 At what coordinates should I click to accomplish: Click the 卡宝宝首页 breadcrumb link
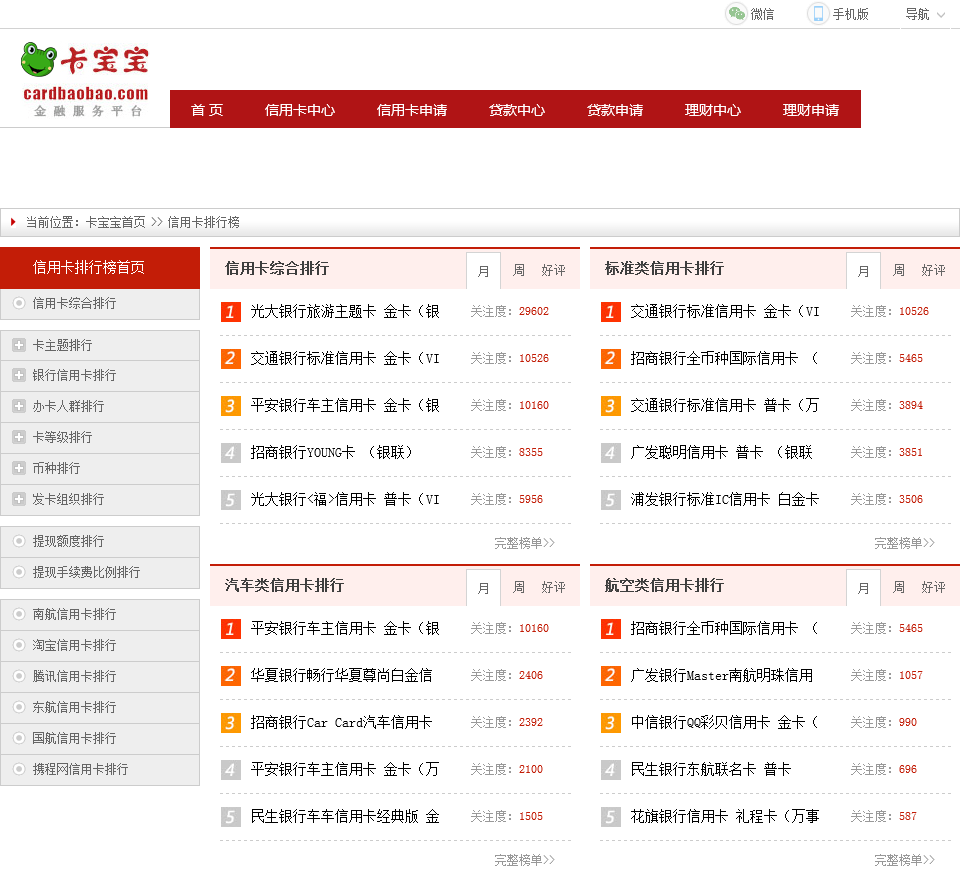[116, 222]
